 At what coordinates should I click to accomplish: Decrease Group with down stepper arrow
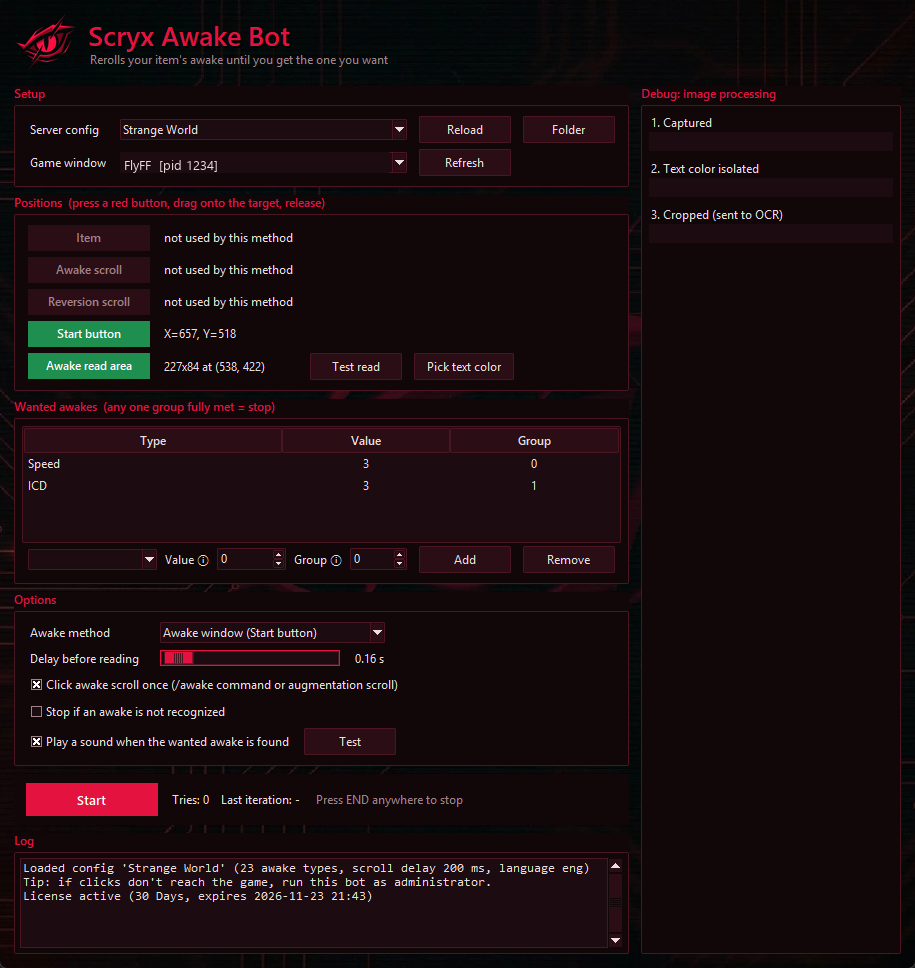[x=399, y=564]
